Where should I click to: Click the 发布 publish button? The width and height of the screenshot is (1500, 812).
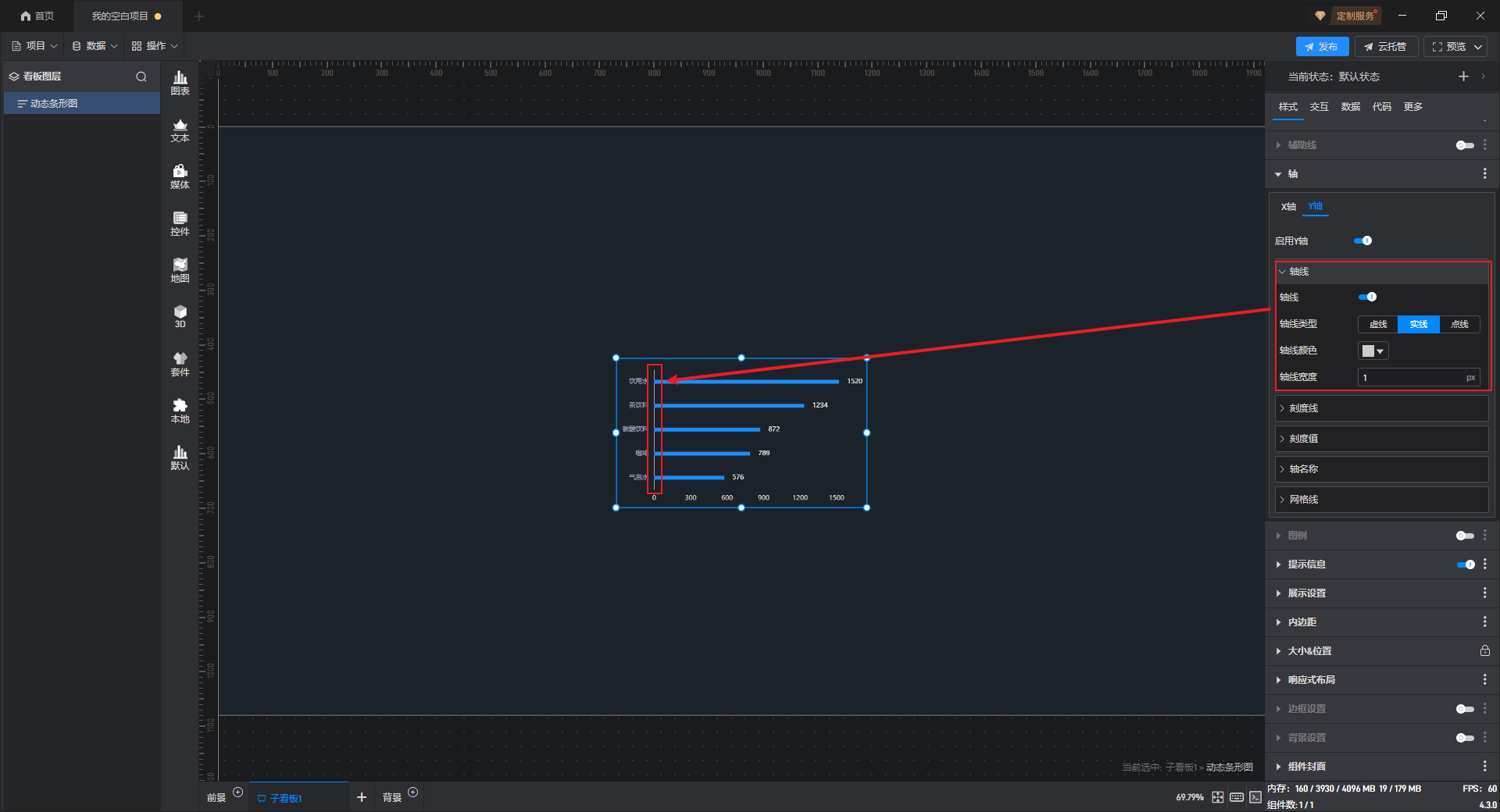point(1322,47)
